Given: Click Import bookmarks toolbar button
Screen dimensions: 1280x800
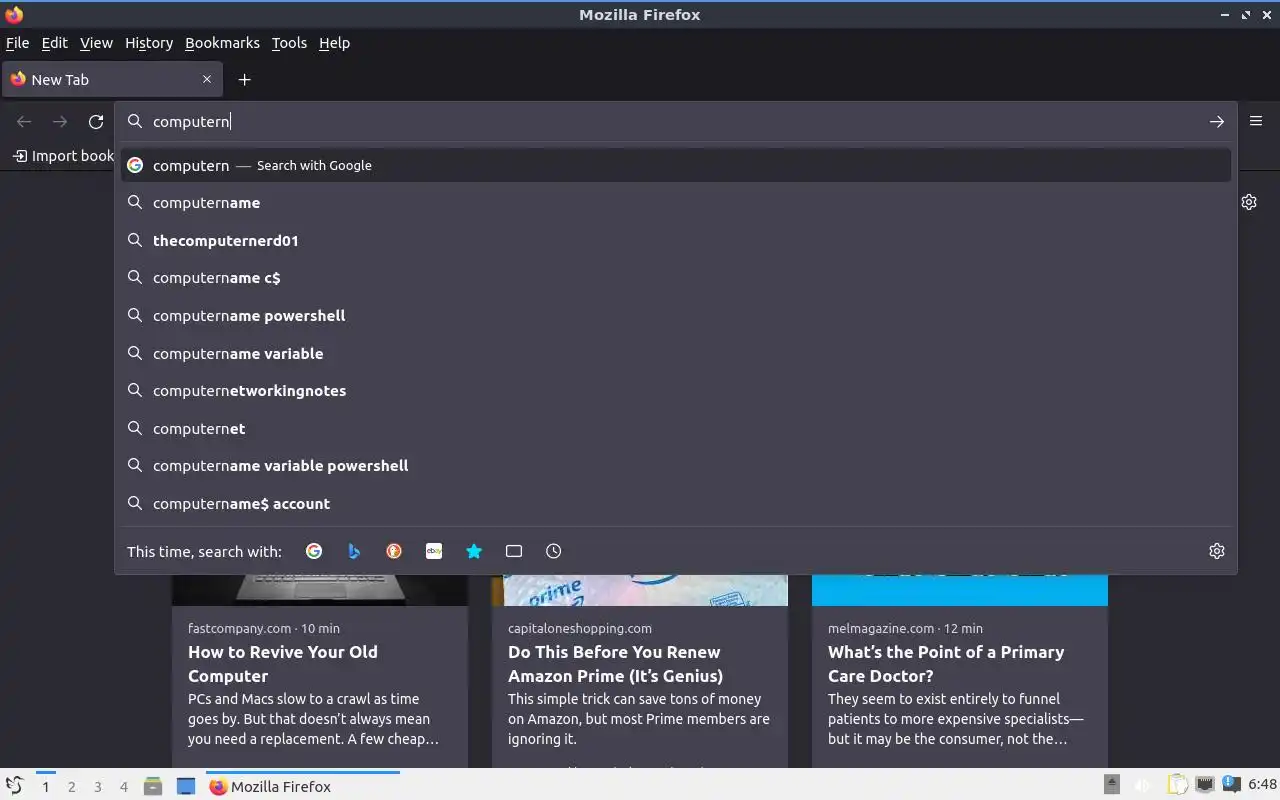Looking at the screenshot, I should tap(64, 156).
